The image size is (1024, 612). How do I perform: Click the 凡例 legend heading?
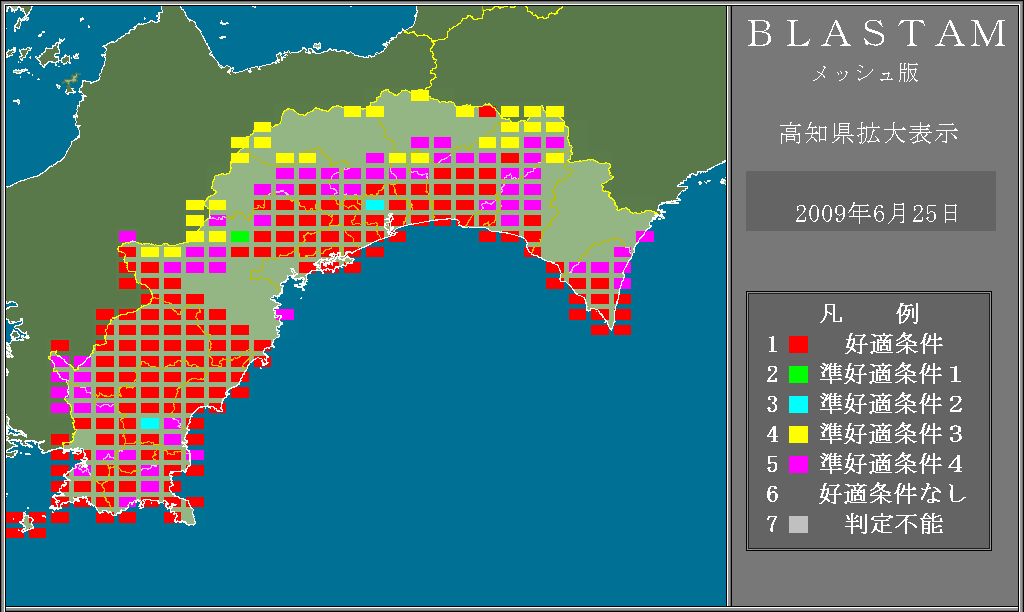pyautogui.click(x=869, y=314)
